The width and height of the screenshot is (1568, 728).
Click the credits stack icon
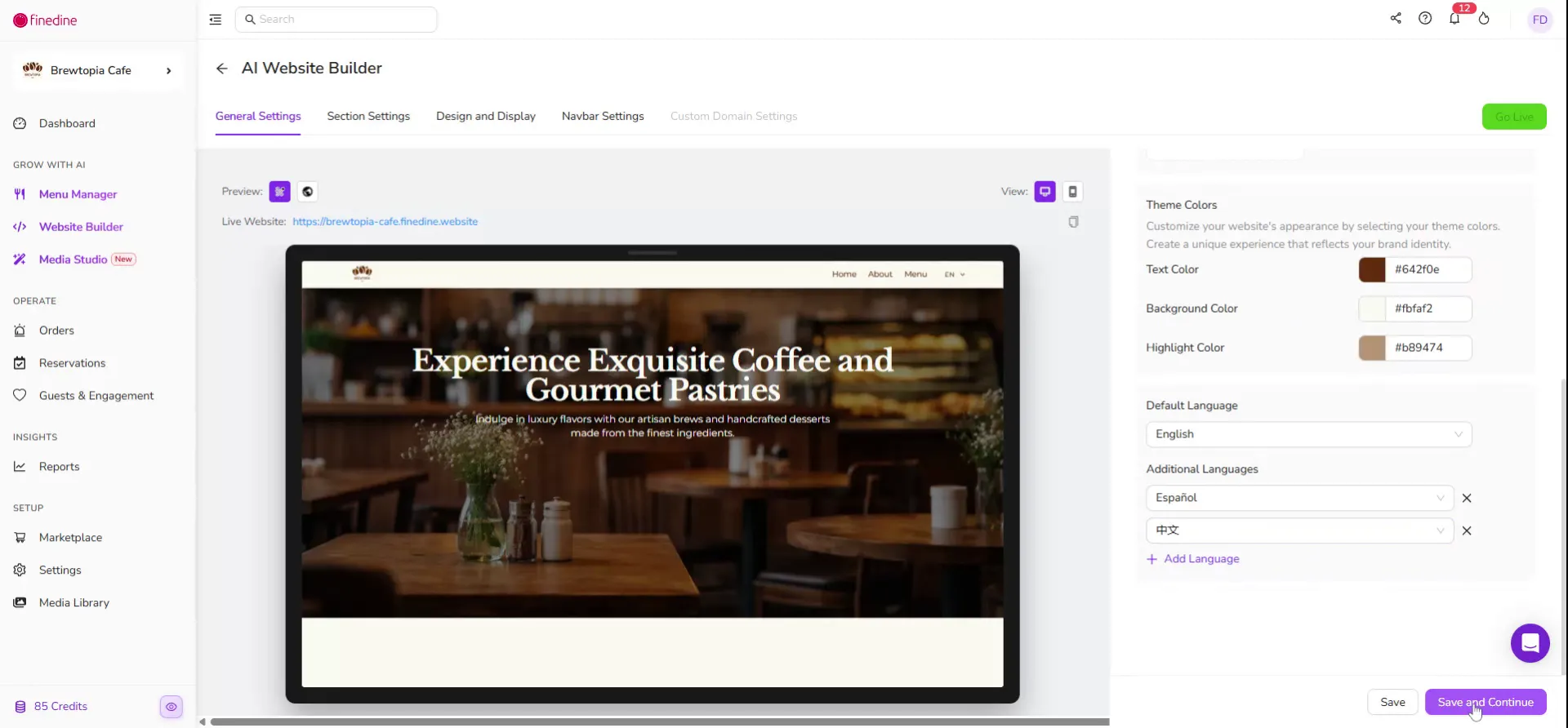[20, 707]
